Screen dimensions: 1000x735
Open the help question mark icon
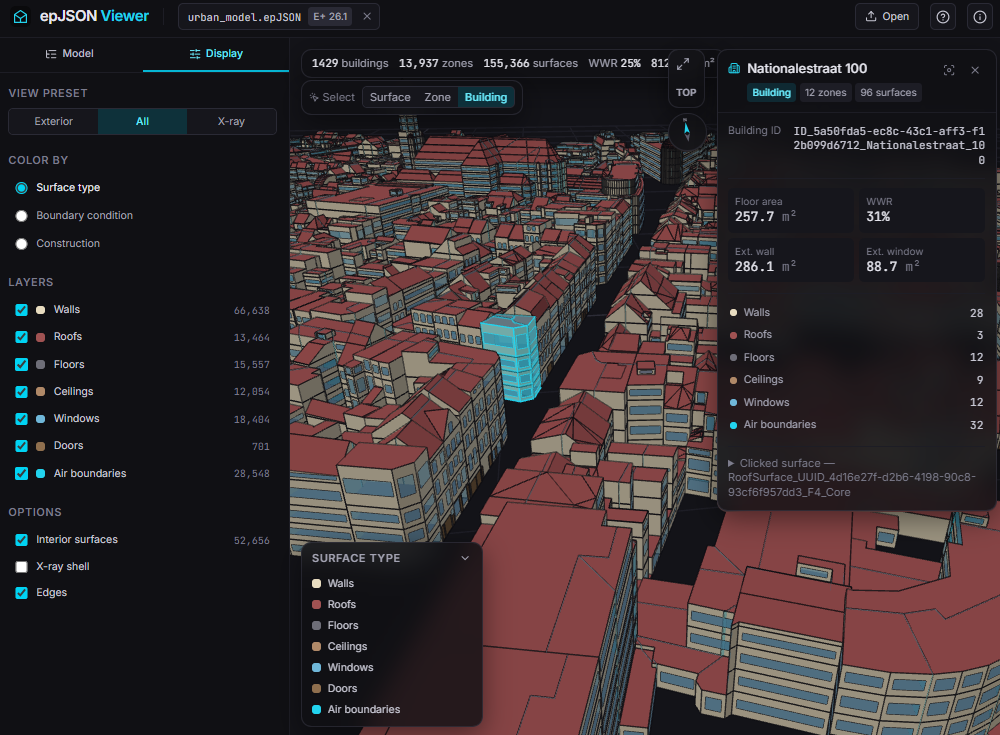(943, 17)
